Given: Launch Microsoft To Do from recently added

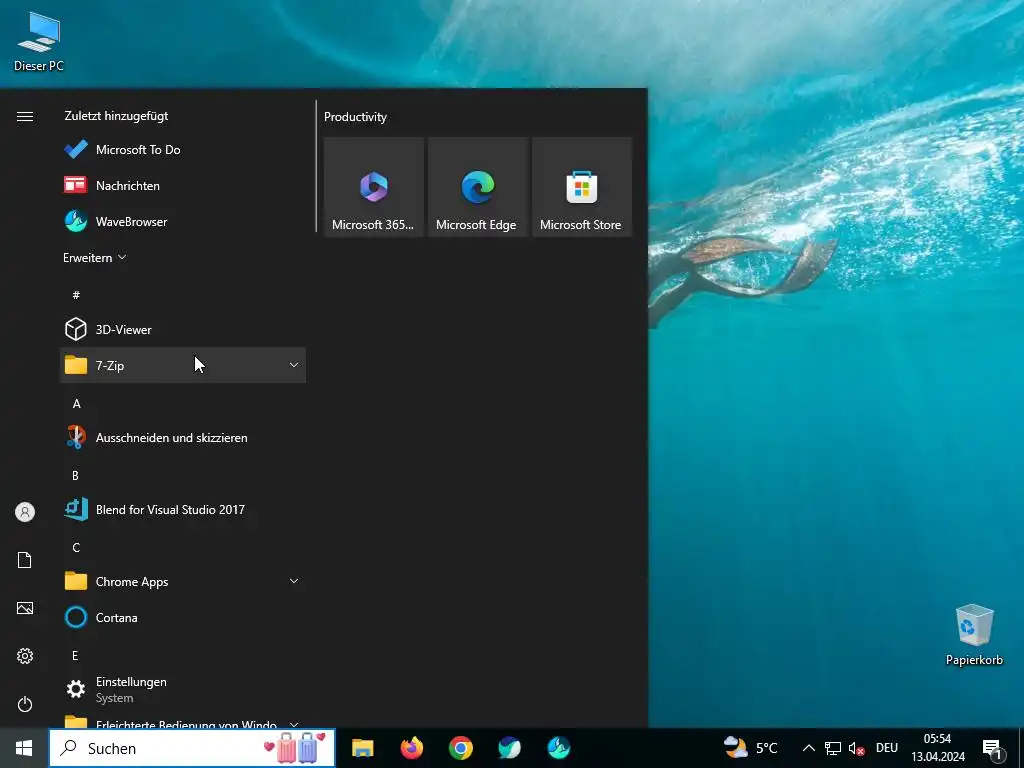Looking at the screenshot, I should coord(183,150).
